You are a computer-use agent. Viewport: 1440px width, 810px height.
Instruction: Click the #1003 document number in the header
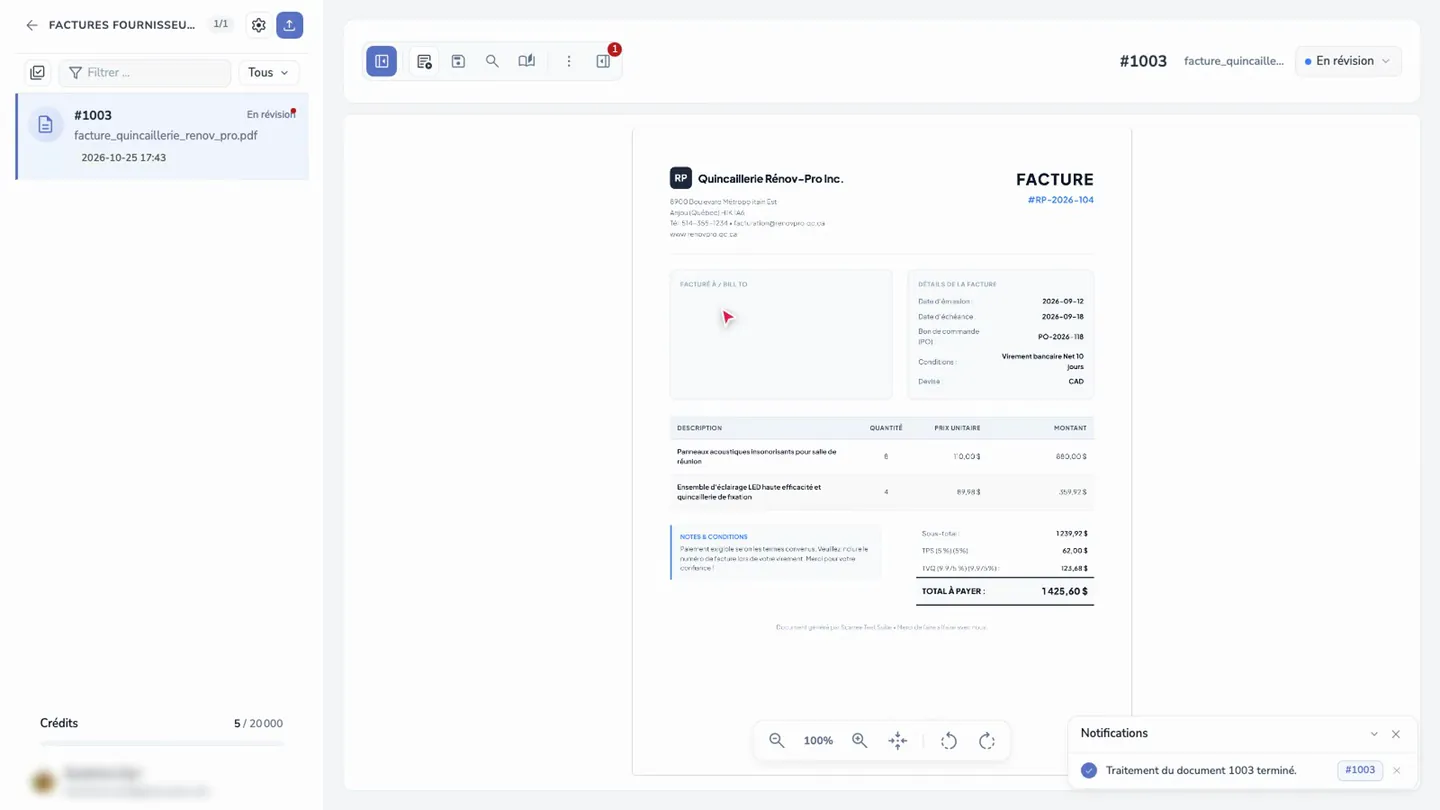pos(1143,61)
